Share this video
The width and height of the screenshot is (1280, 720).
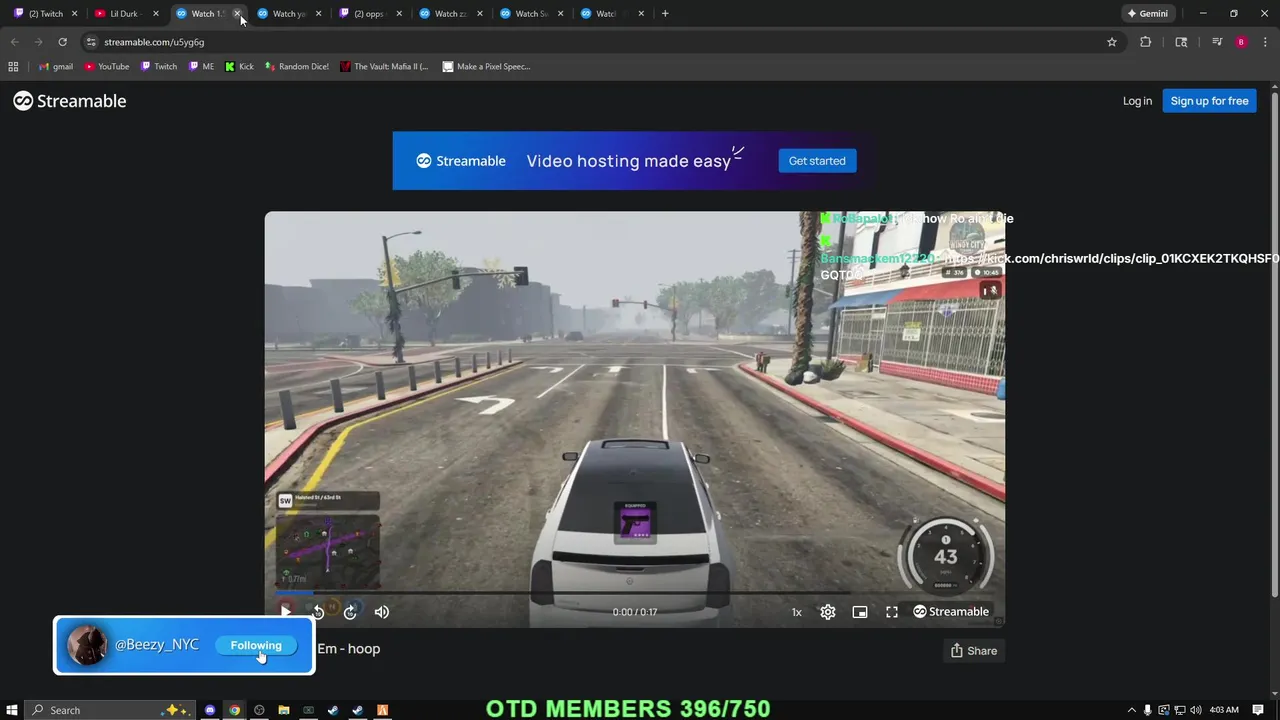(974, 651)
